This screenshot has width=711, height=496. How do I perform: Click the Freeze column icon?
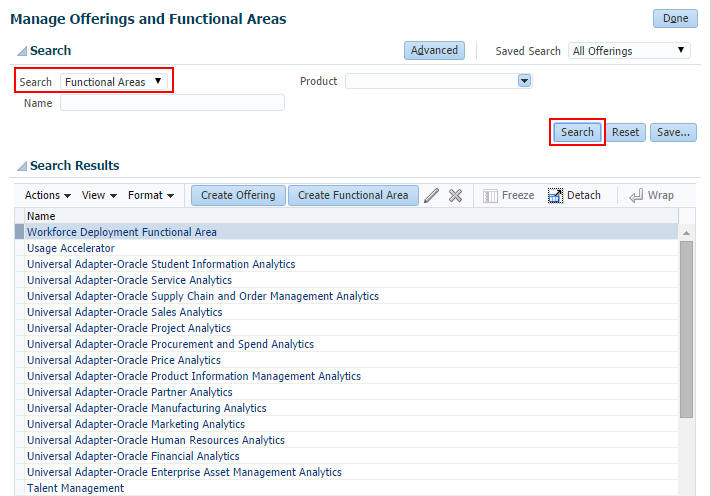click(491, 196)
